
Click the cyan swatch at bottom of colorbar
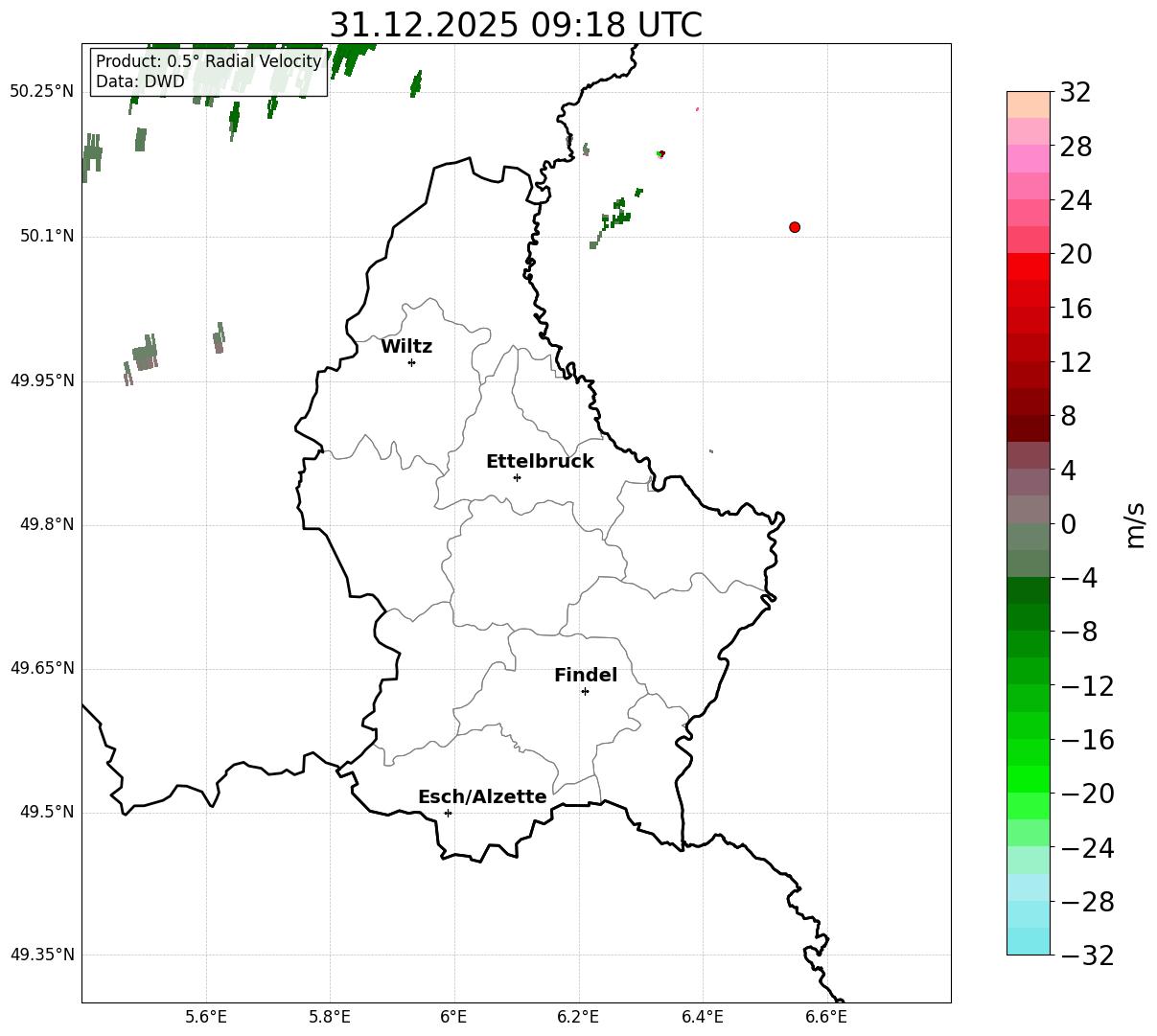pos(1029,941)
